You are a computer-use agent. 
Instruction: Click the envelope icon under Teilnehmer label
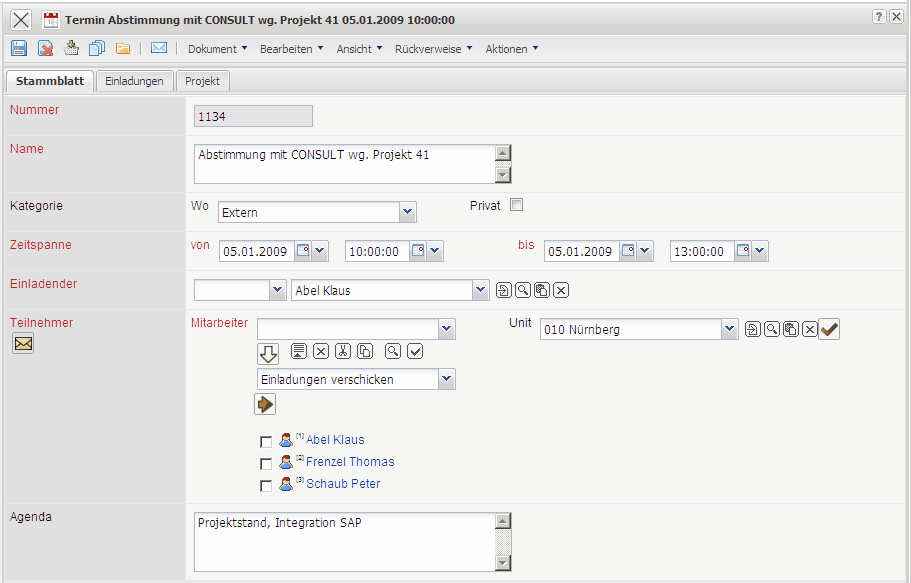23,344
